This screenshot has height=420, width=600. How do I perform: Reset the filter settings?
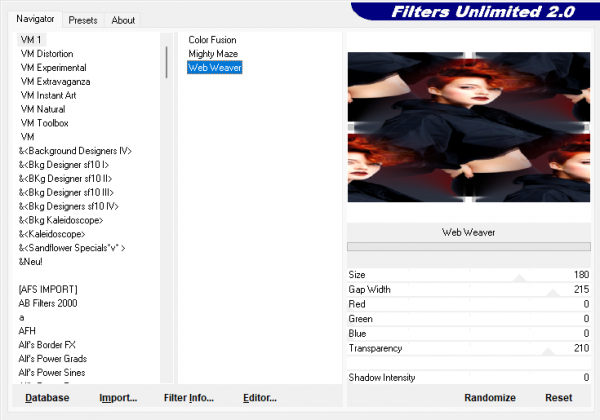tap(558, 398)
